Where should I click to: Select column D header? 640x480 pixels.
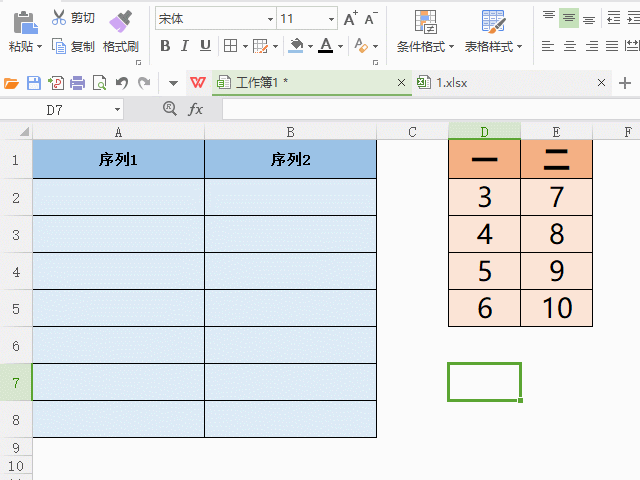point(484,131)
